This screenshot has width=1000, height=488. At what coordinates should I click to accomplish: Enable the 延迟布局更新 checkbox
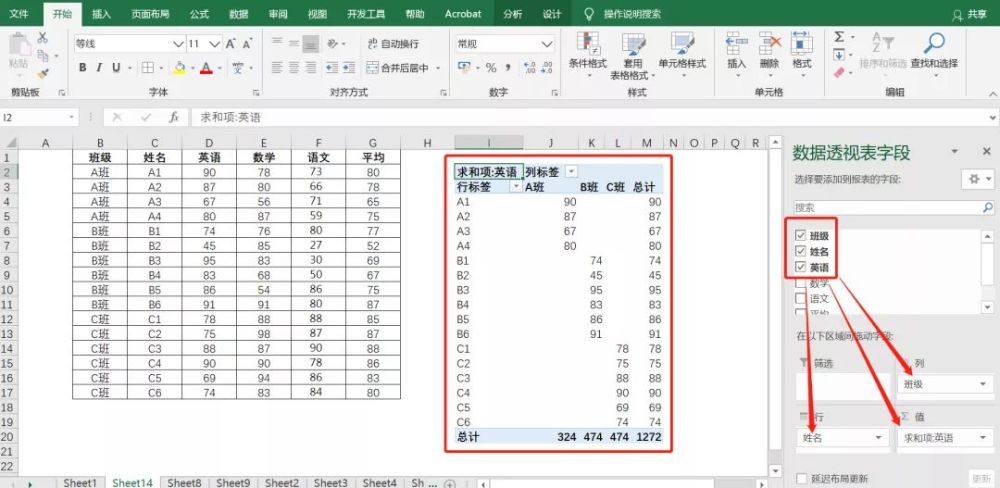(802, 478)
